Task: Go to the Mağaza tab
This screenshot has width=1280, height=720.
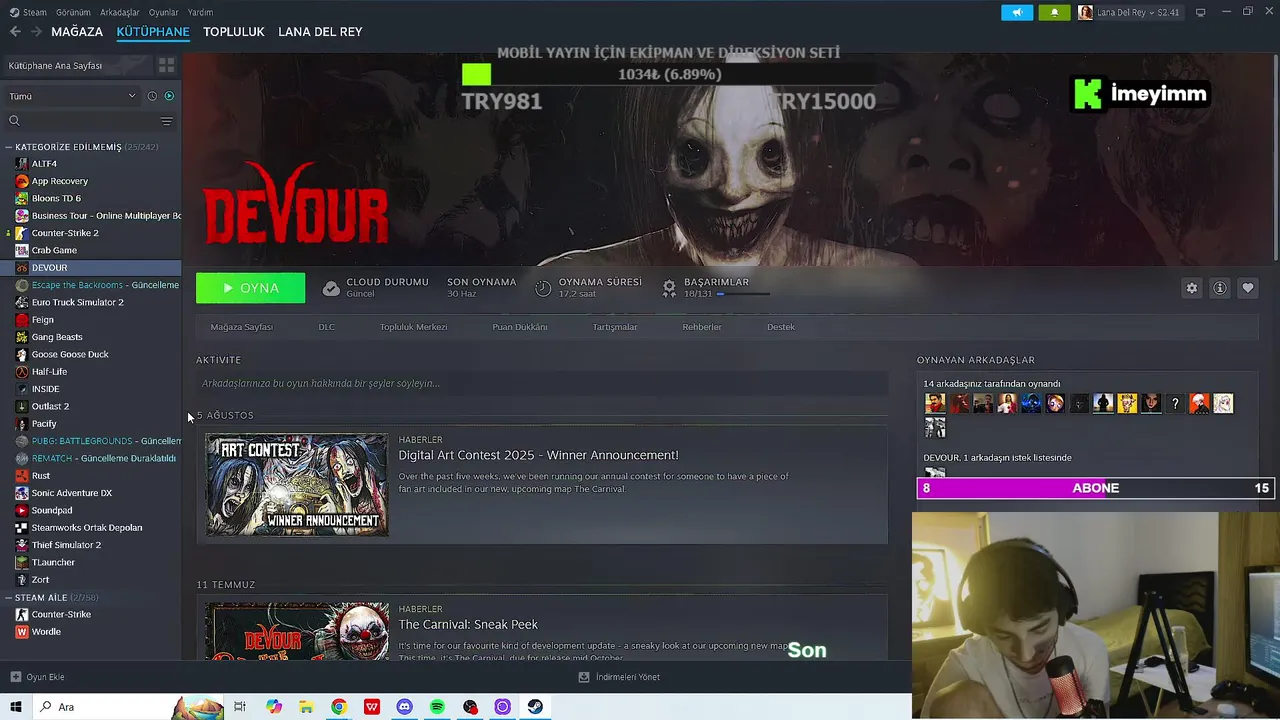Action: click(x=77, y=32)
